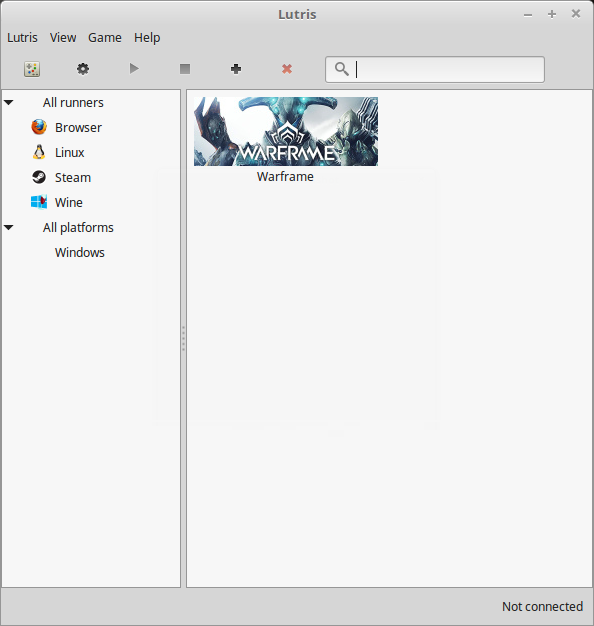
Task: Click the manage runners toolbar icon
Action: tap(32, 69)
